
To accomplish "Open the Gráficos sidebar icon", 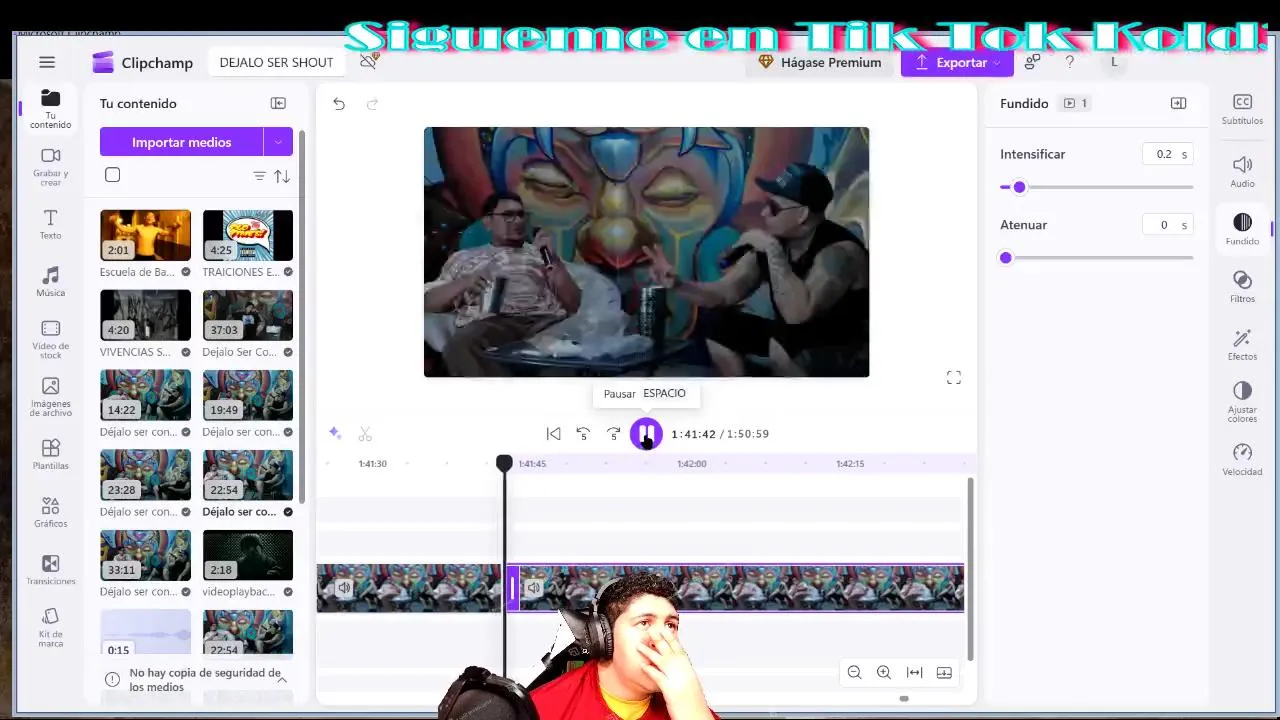I will [x=50, y=512].
